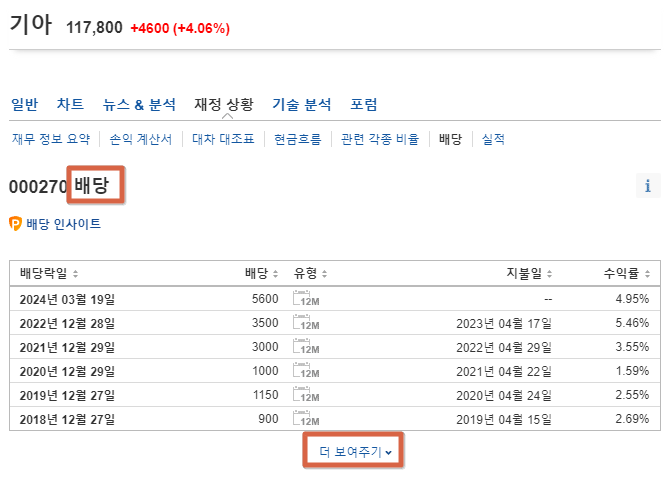Image resolution: width=672 pixels, height=478 pixels.
Task: Click the stock name 기아 heading
Action: click(31, 24)
